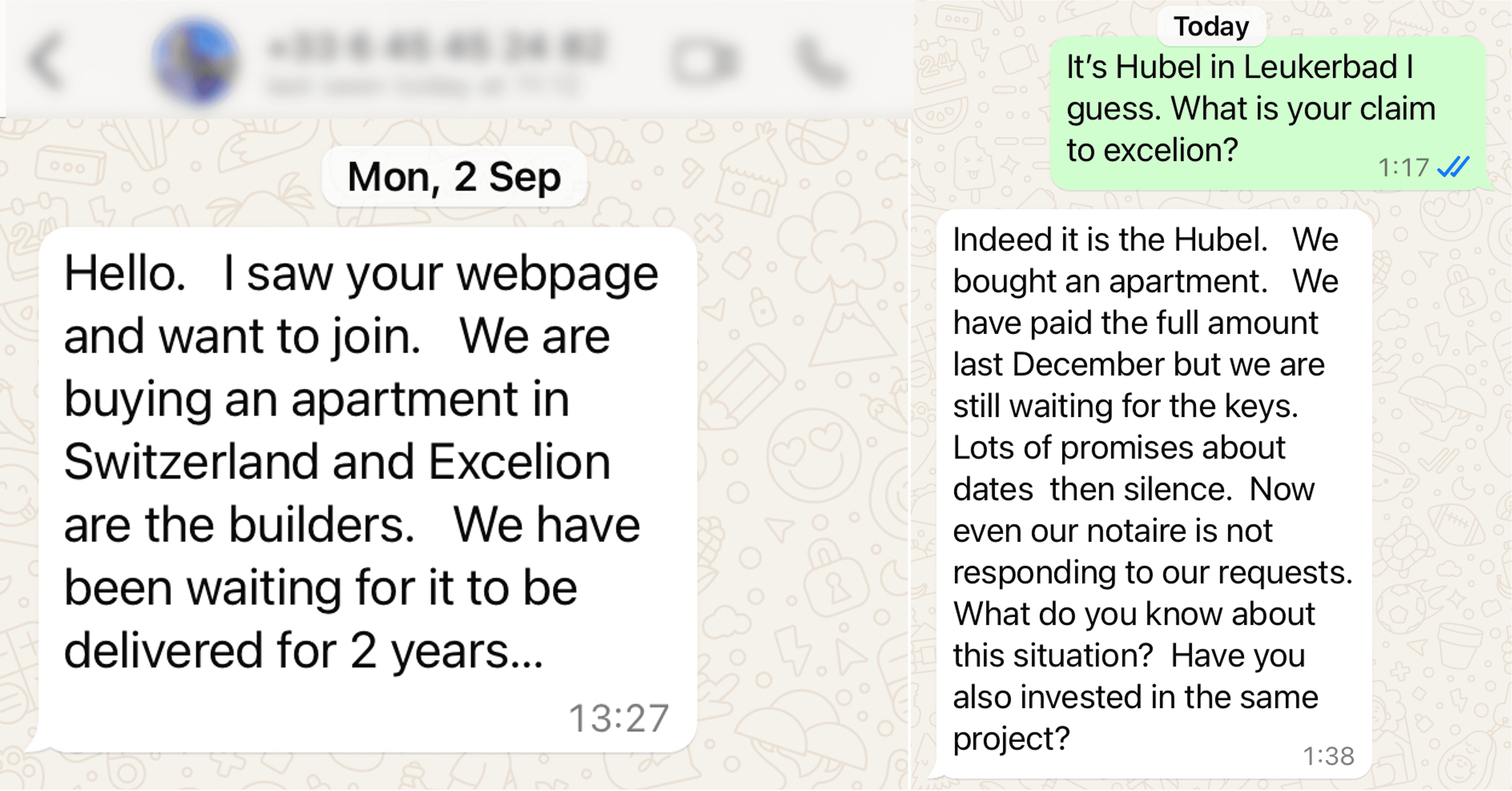This screenshot has width=1512, height=791.
Task: Tap the back arrow in chat header
Action: 46,61
